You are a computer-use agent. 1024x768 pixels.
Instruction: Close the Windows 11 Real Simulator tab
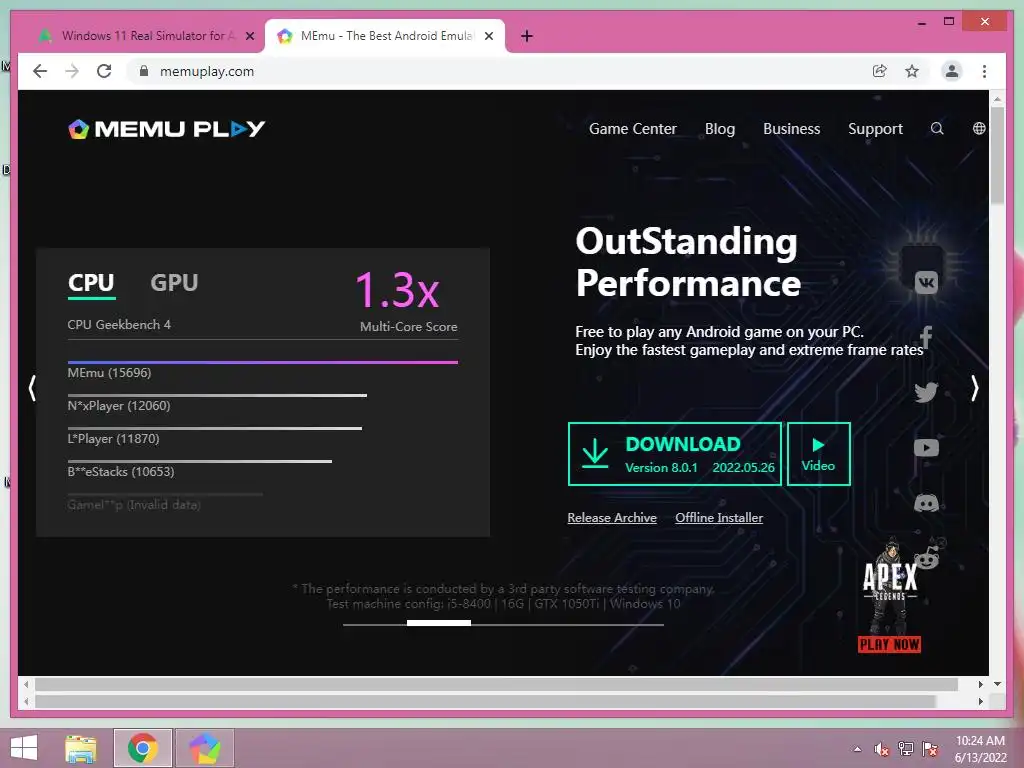click(x=249, y=37)
